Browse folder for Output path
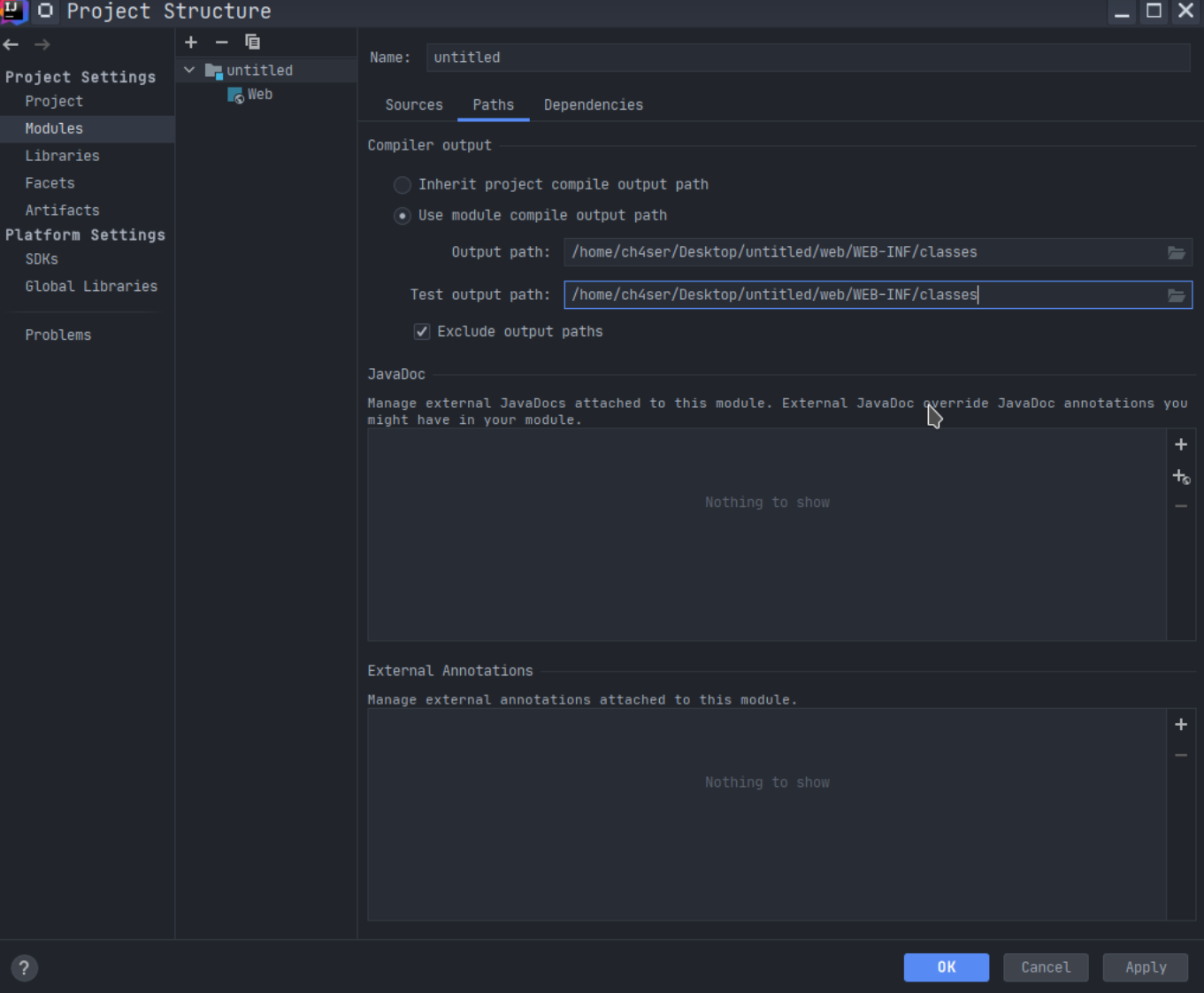The height and width of the screenshot is (993, 1204). [x=1176, y=252]
